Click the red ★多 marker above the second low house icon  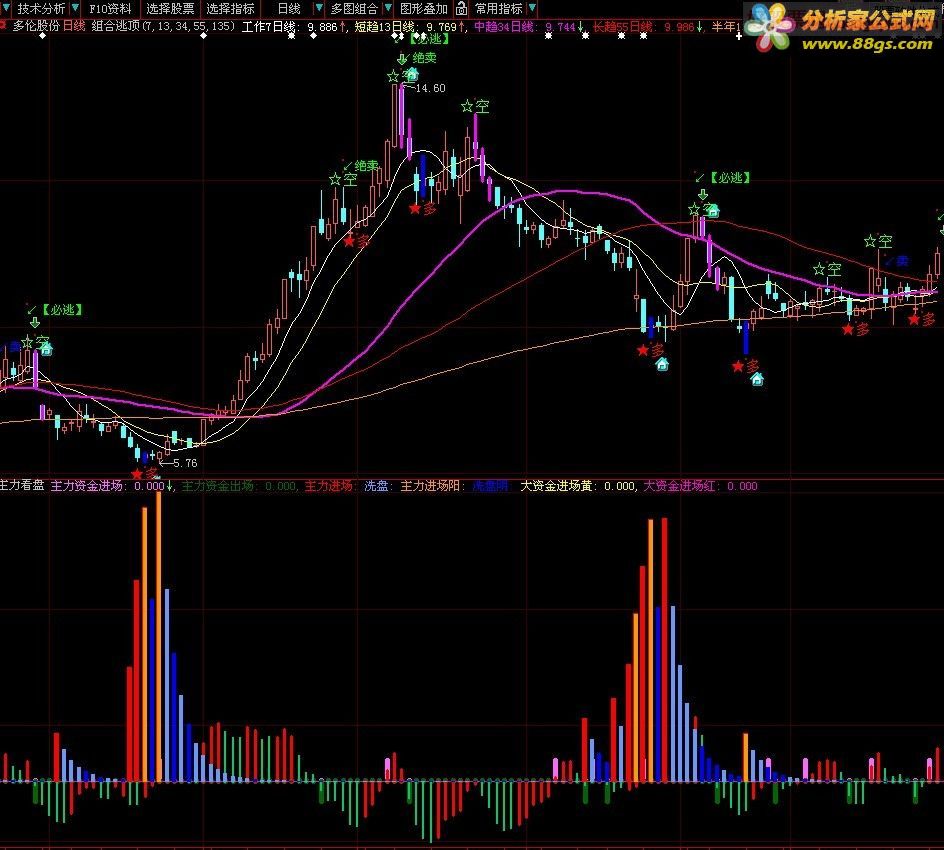[746, 366]
